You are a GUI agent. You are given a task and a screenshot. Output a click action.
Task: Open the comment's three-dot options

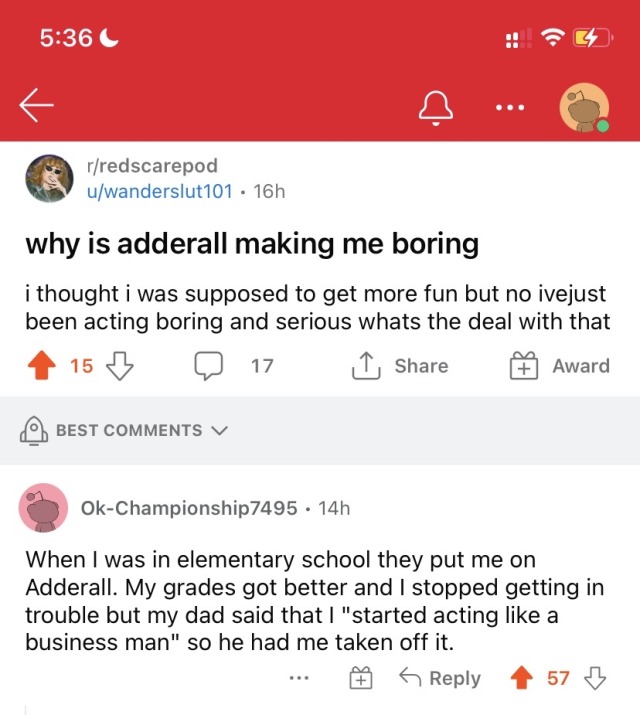pyautogui.click(x=297, y=679)
